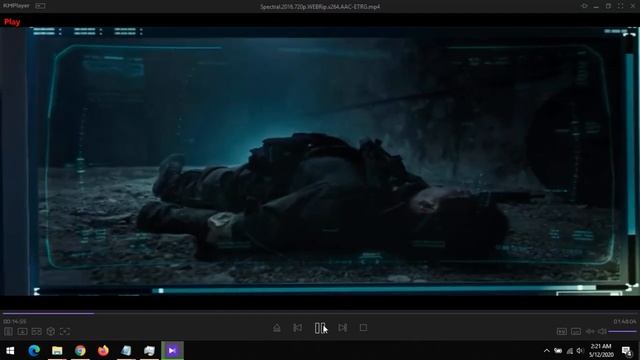Launch Microsoft Edge from the taskbar

coord(34,350)
